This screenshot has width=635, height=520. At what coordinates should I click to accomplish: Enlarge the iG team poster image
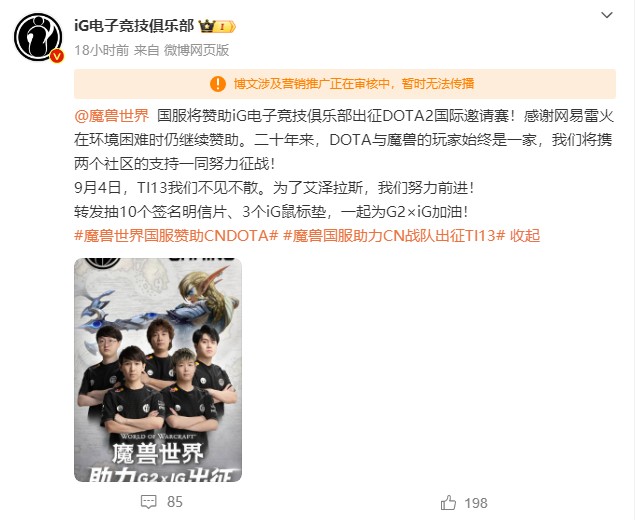[x=158, y=370]
